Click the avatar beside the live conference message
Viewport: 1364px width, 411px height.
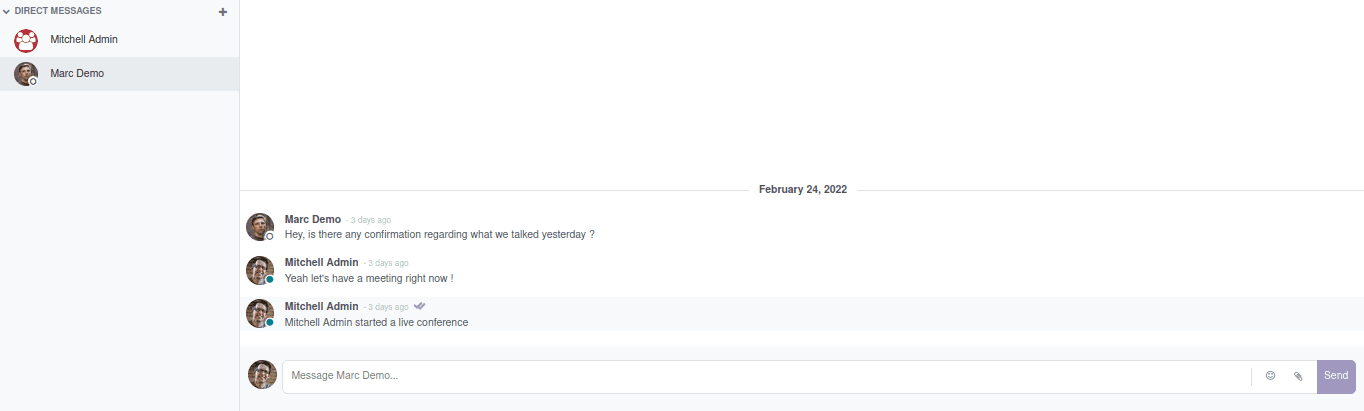260,314
